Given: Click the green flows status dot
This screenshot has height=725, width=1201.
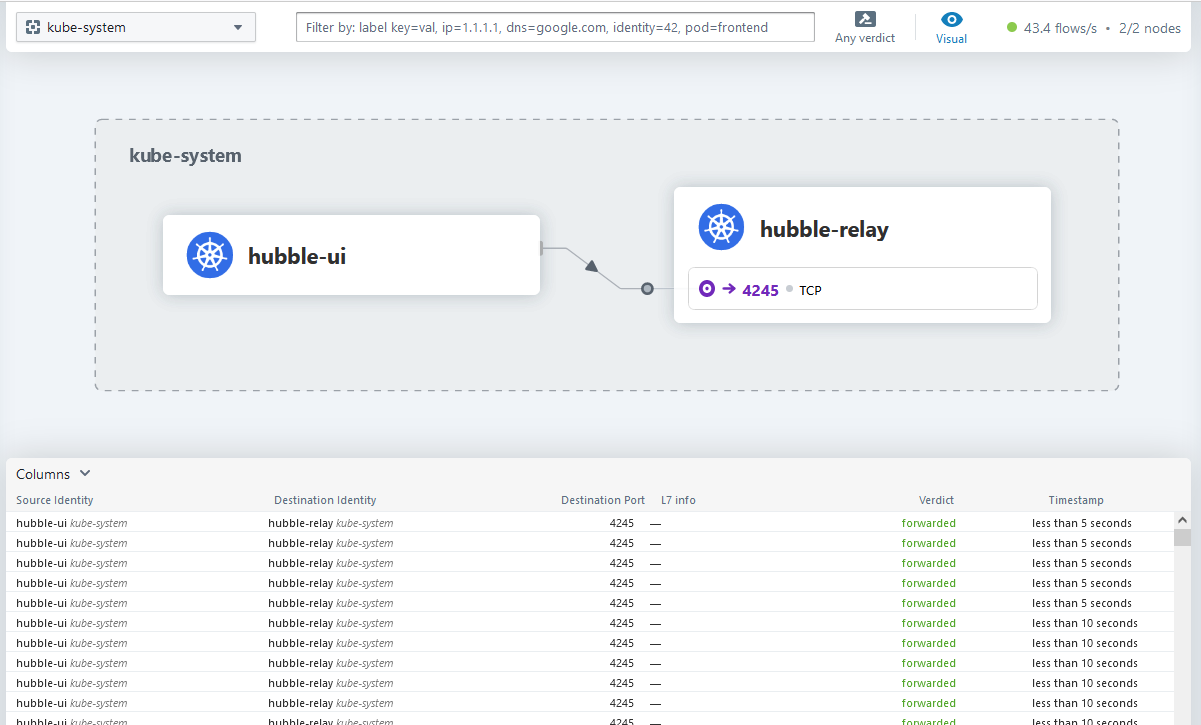Looking at the screenshot, I should pos(1012,28).
